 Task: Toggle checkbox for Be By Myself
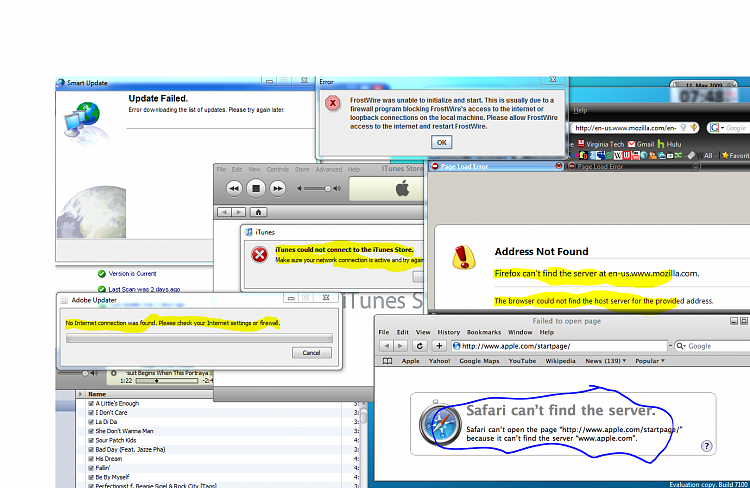[91, 477]
